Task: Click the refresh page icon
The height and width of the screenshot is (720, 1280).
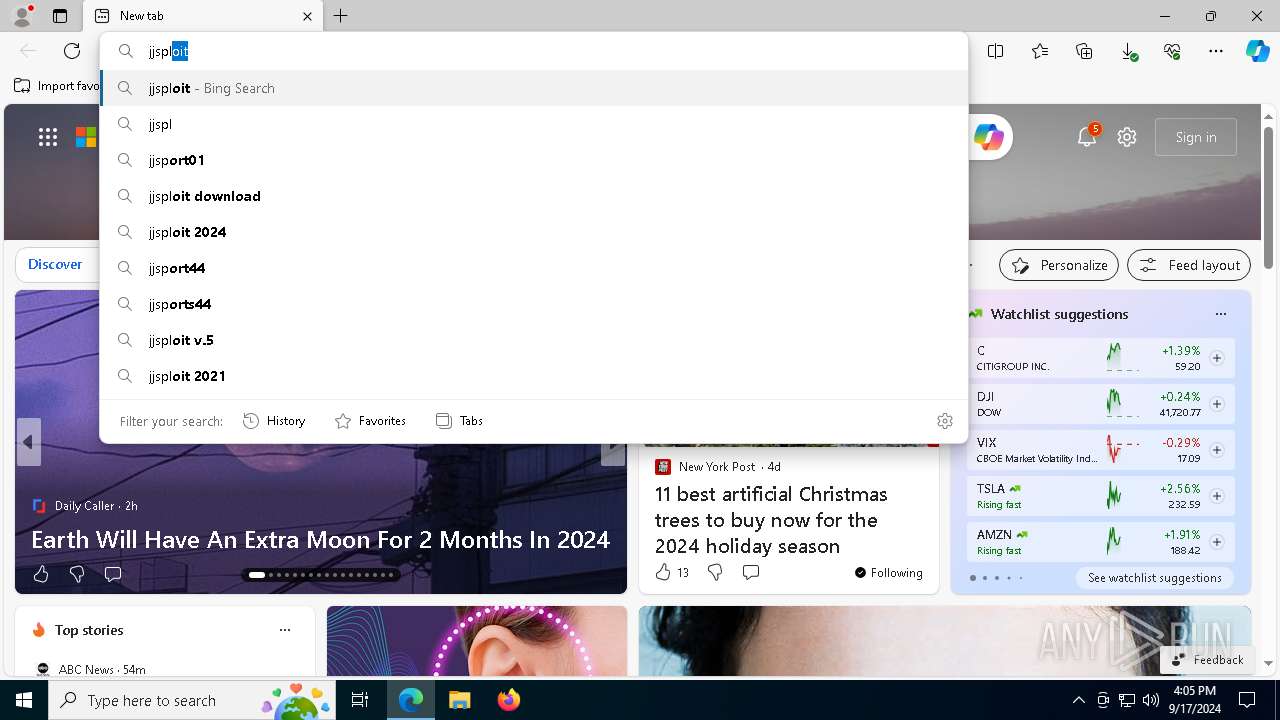Action: pos(72,51)
